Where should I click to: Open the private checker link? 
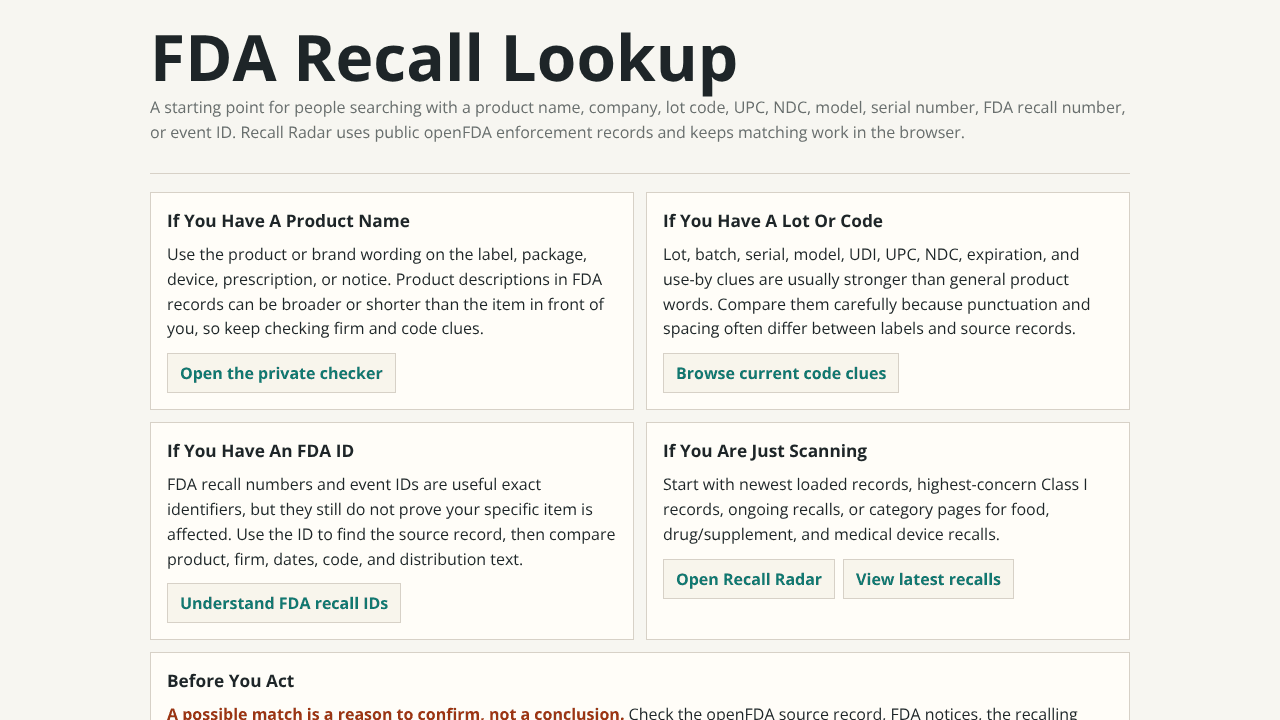point(281,373)
